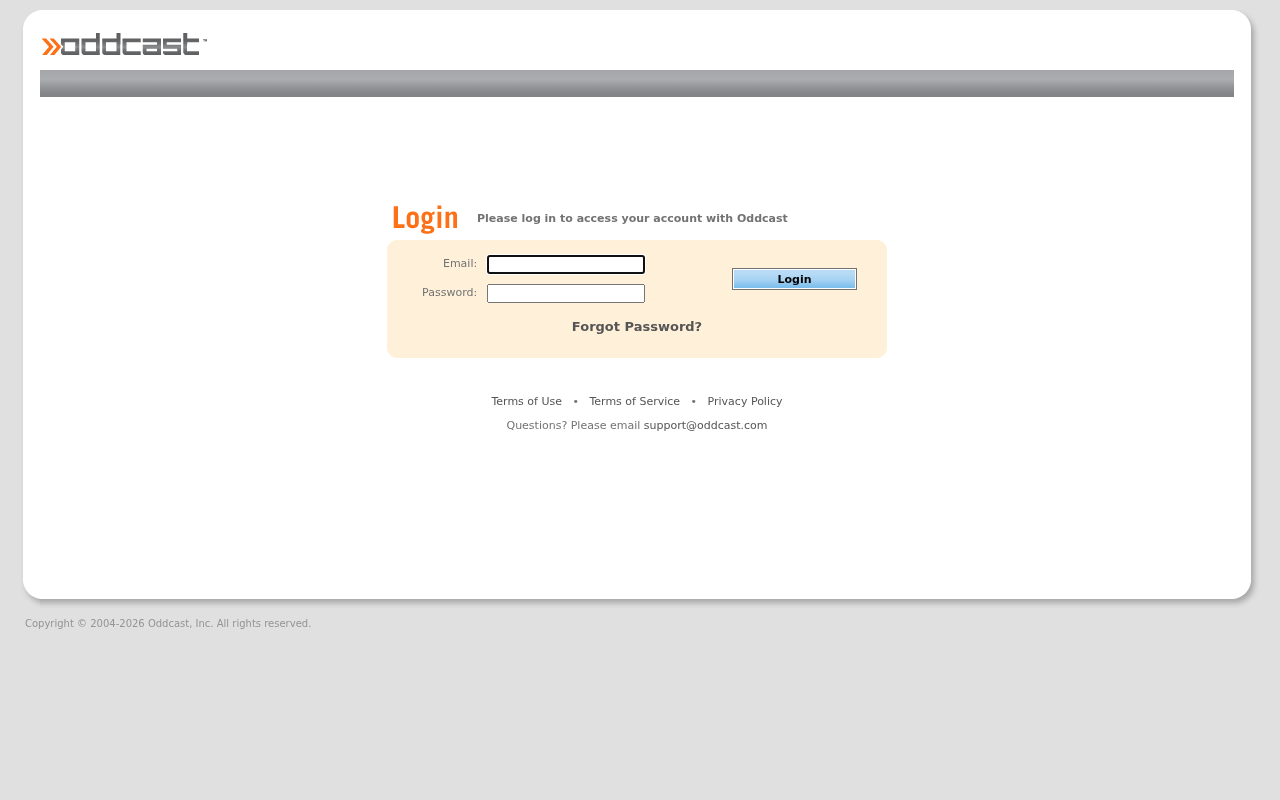Open the Terms of Service link
This screenshot has width=1280, height=800.
tap(634, 402)
